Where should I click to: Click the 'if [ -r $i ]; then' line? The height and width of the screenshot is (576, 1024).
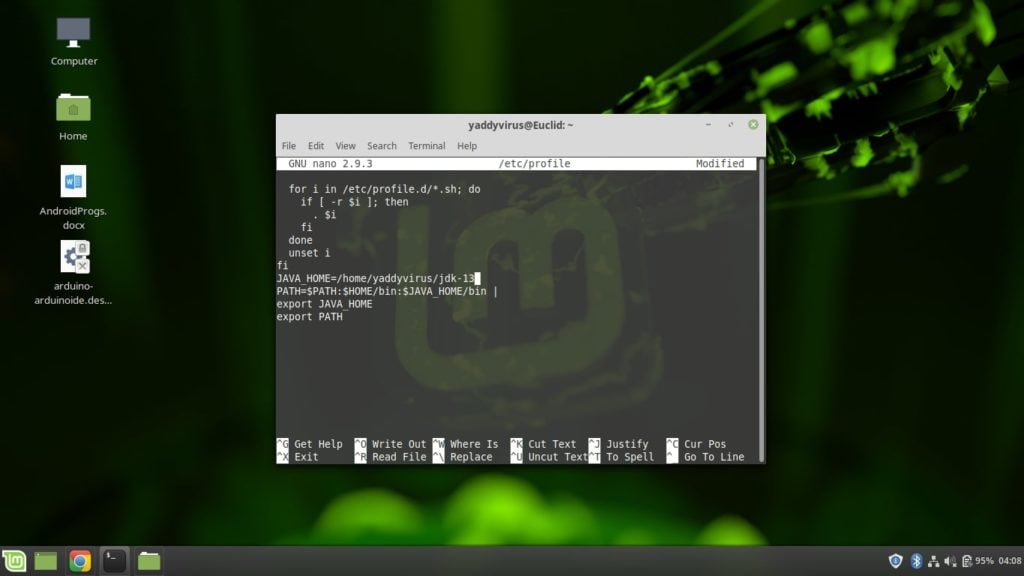point(355,202)
